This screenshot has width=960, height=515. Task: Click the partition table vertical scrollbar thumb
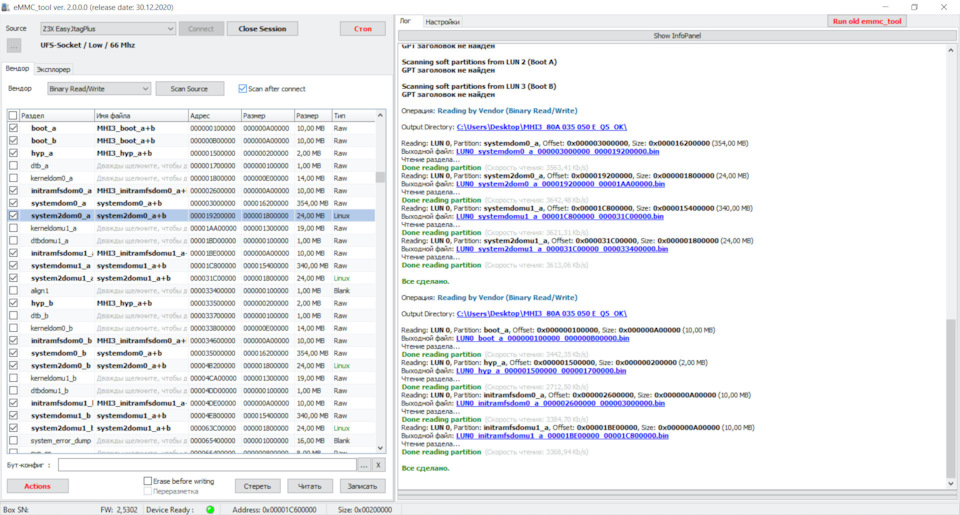coord(380,177)
